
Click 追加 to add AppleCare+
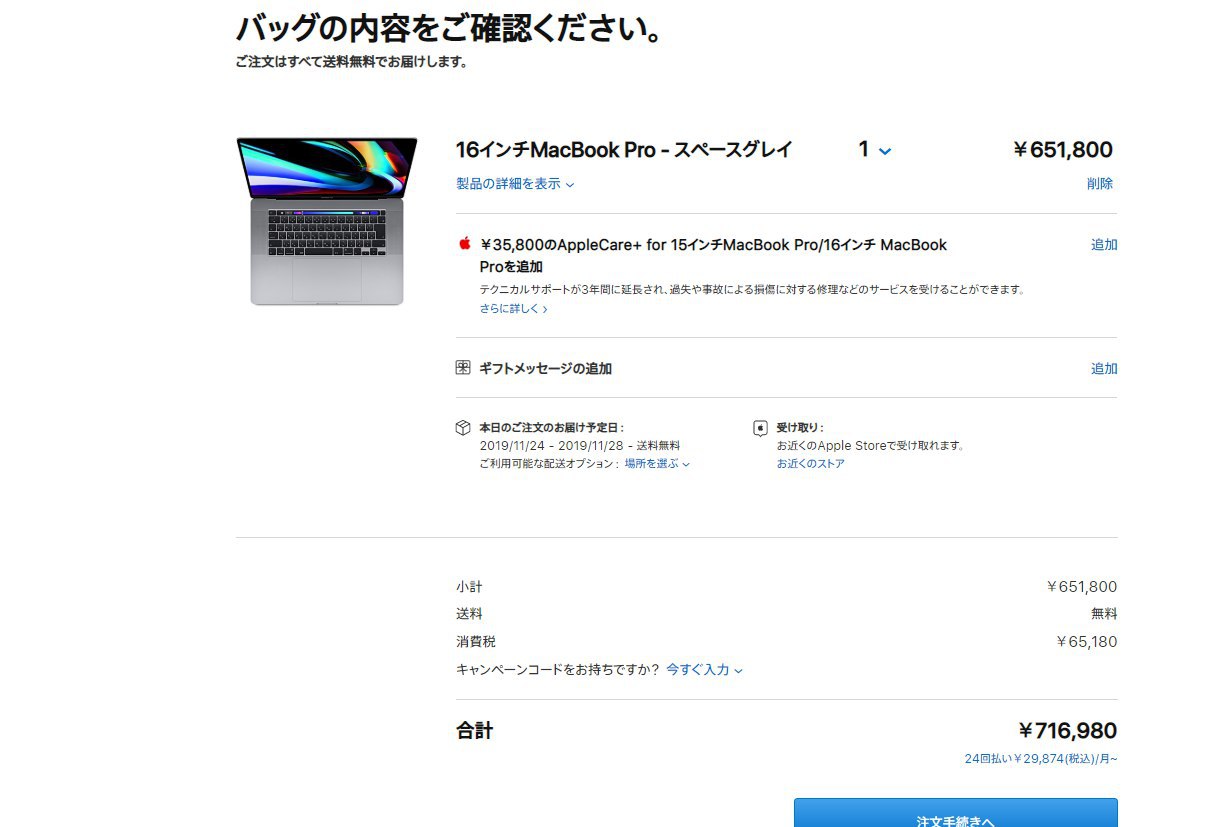click(1104, 245)
